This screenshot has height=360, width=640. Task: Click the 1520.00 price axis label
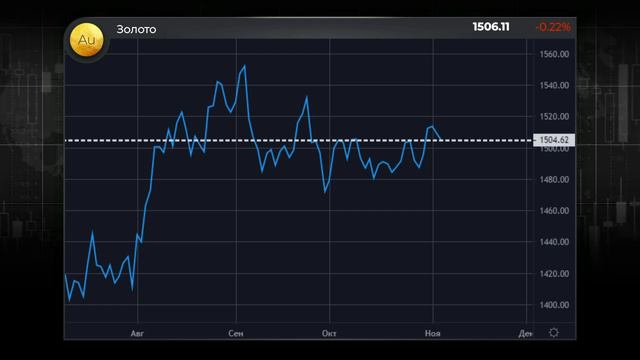click(x=554, y=117)
